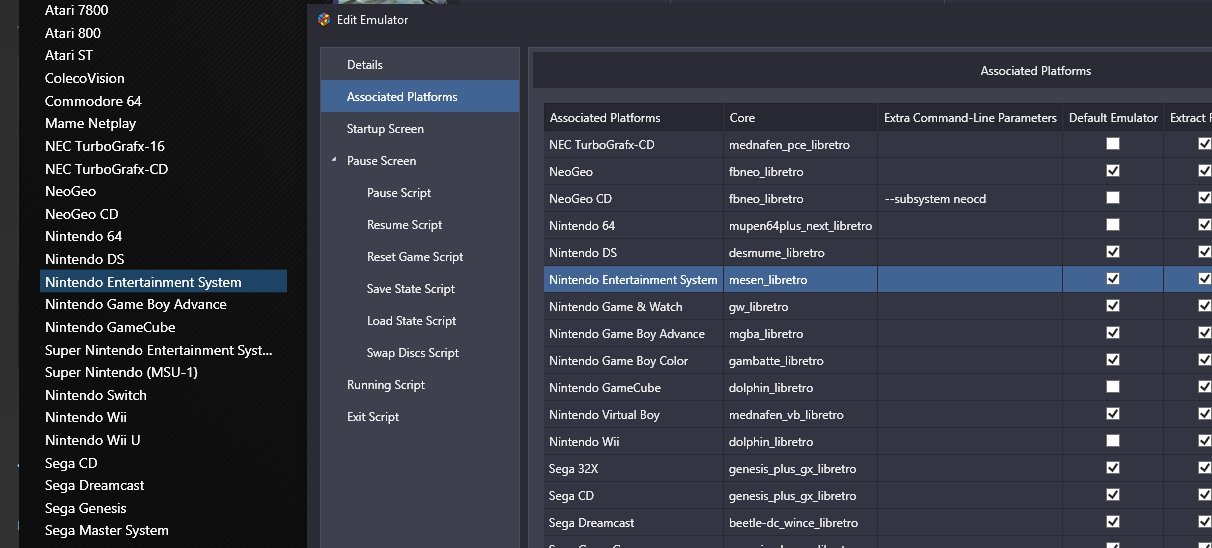
Task: Click the gw_libretro core cell
Action: [x=800, y=306]
